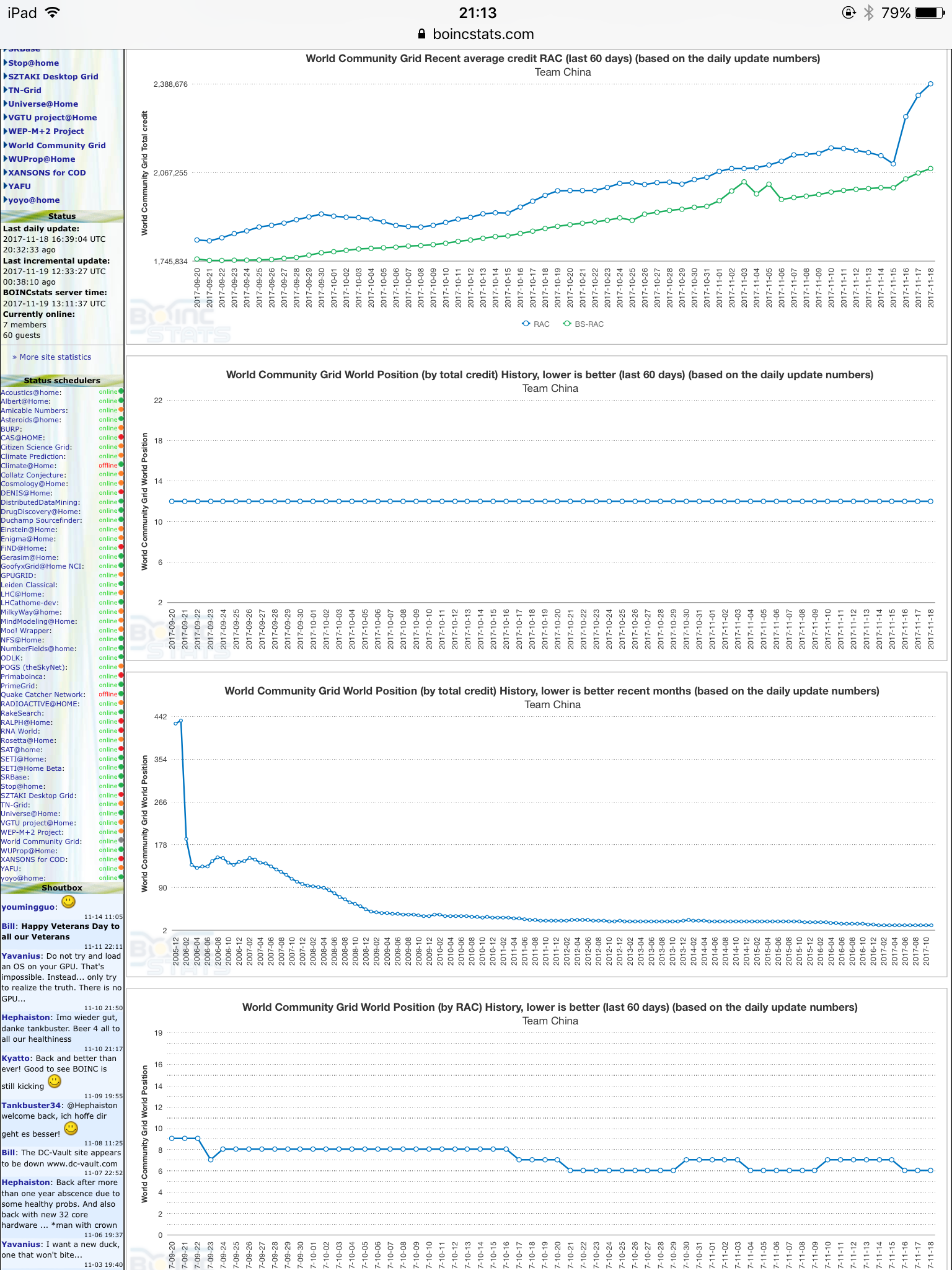Open Albert@Home scheduler status link
This screenshot has width=952, height=1270.
pos(25,401)
